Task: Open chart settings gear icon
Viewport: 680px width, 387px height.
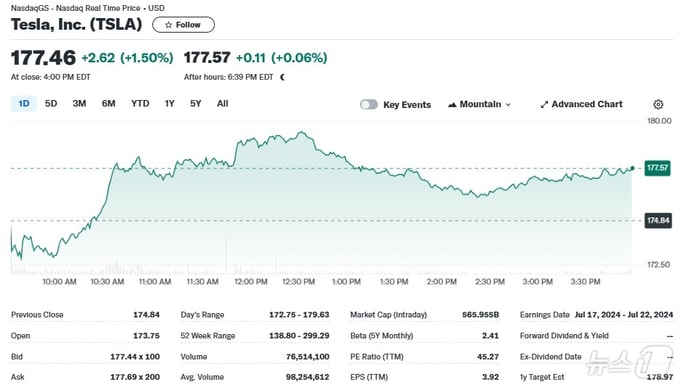Action: (x=658, y=105)
